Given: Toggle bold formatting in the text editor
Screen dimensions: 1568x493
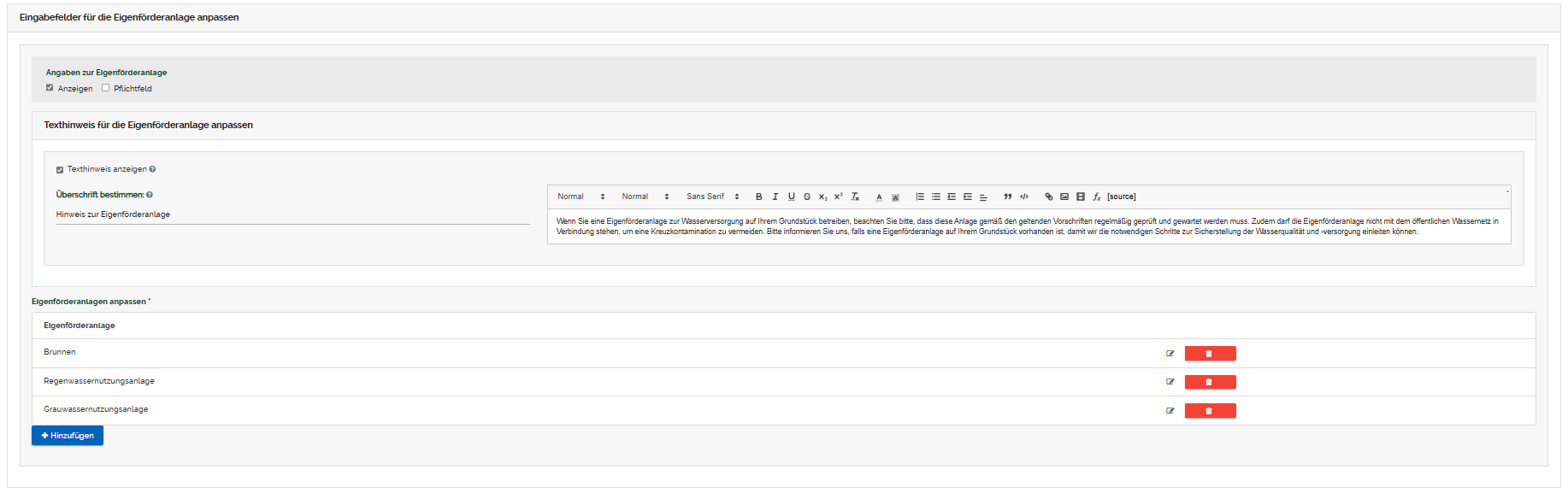Looking at the screenshot, I should pos(758,197).
